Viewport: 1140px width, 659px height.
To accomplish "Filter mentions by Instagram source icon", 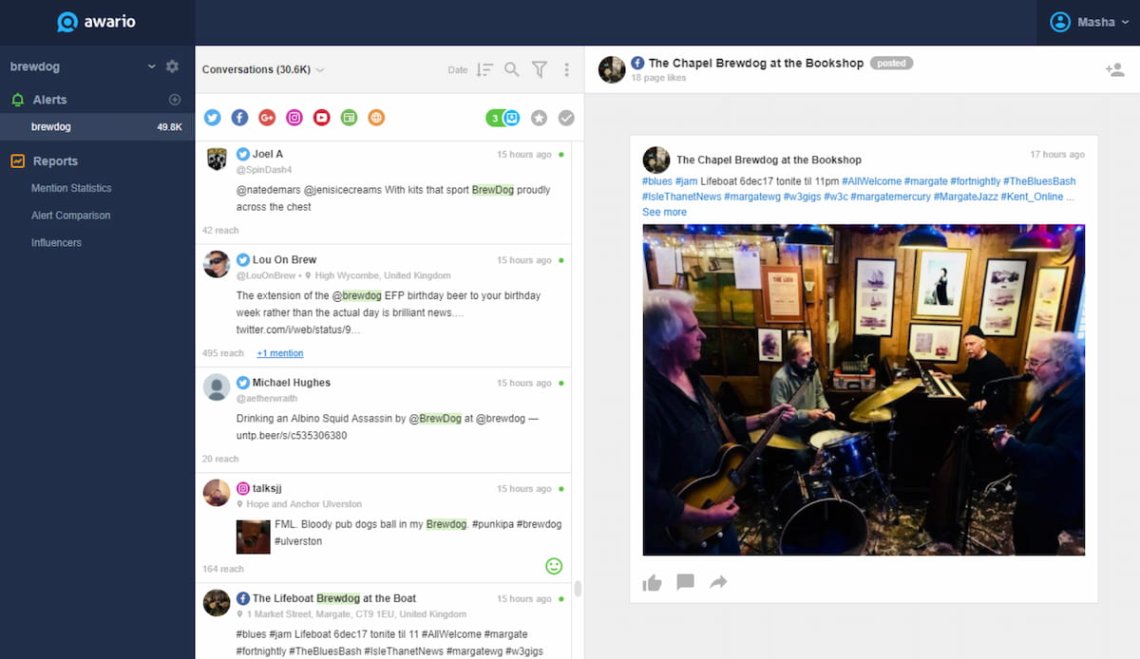I will pyautogui.click(x=294, y=117).
